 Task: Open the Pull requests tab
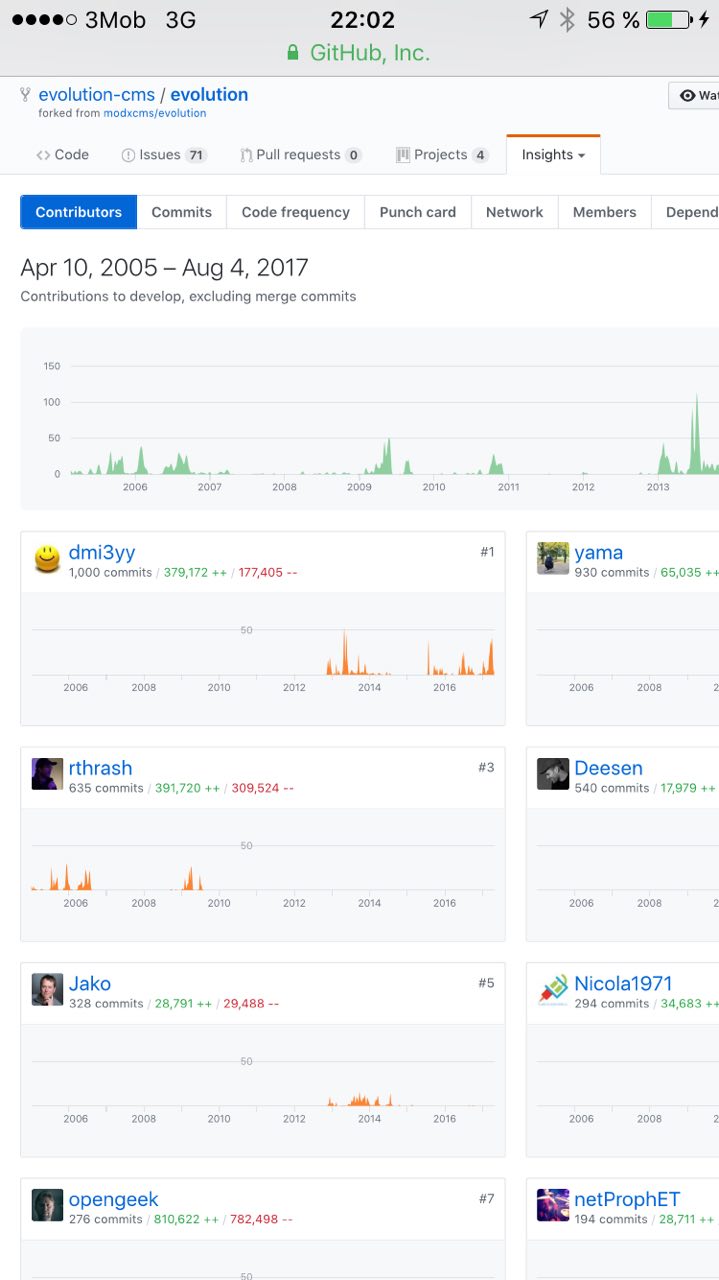point(301,155)
